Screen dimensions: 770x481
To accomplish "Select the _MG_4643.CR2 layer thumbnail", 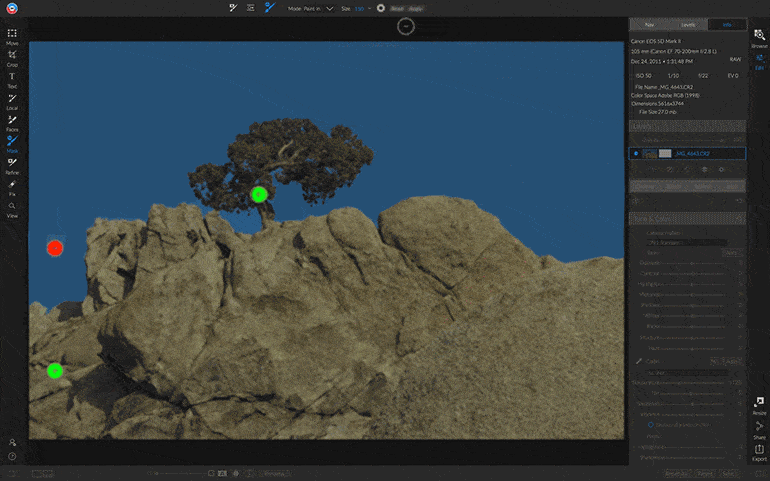I will point(650,153).
